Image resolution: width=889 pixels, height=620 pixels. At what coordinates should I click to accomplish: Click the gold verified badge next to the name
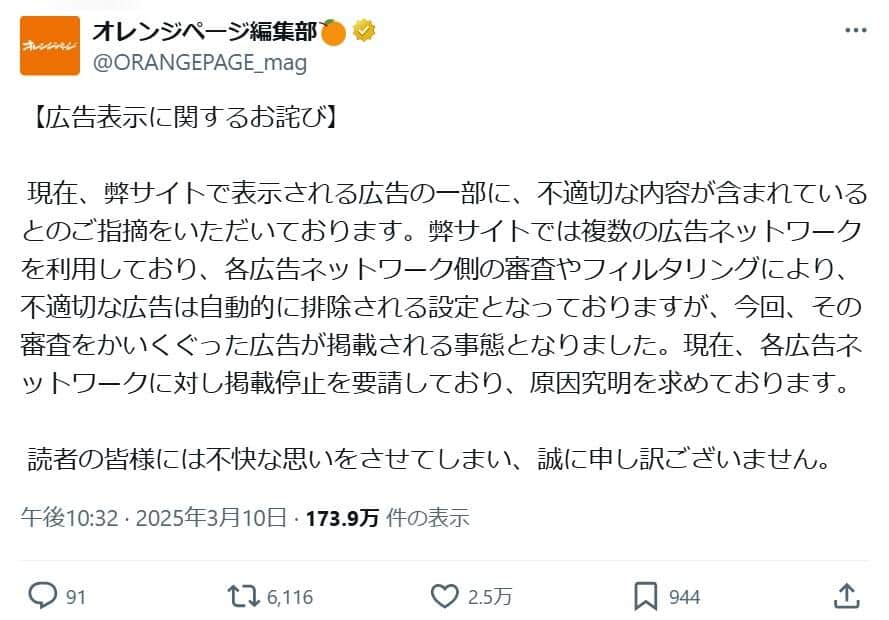[x=363, y=30]
